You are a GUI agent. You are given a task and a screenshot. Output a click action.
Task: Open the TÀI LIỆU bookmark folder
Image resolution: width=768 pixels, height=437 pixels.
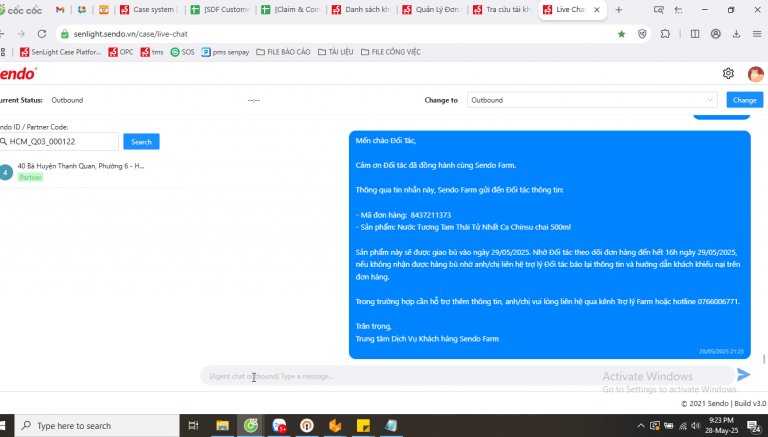336,52
